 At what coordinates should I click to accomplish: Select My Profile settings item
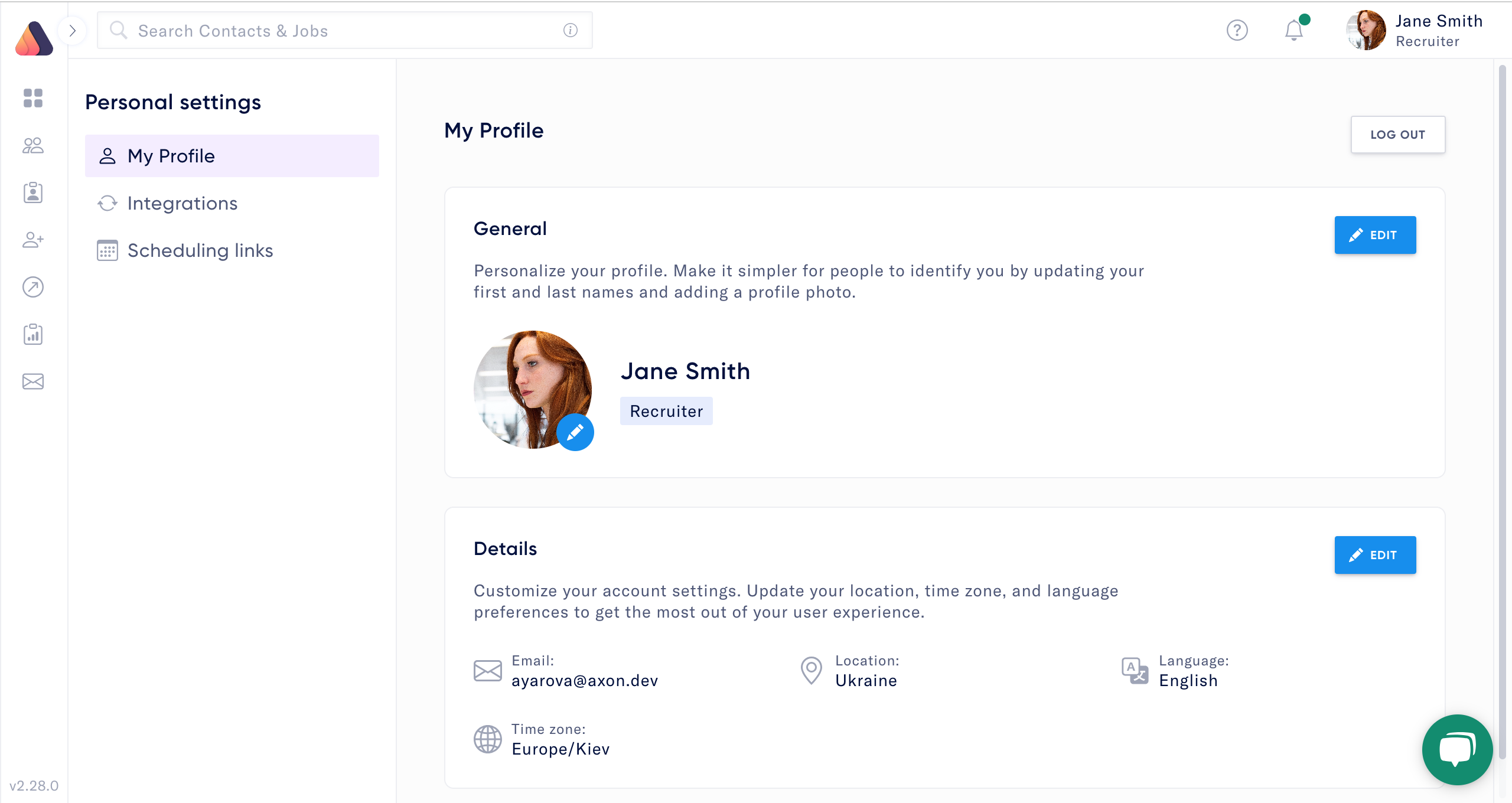(x=232, y=156)
